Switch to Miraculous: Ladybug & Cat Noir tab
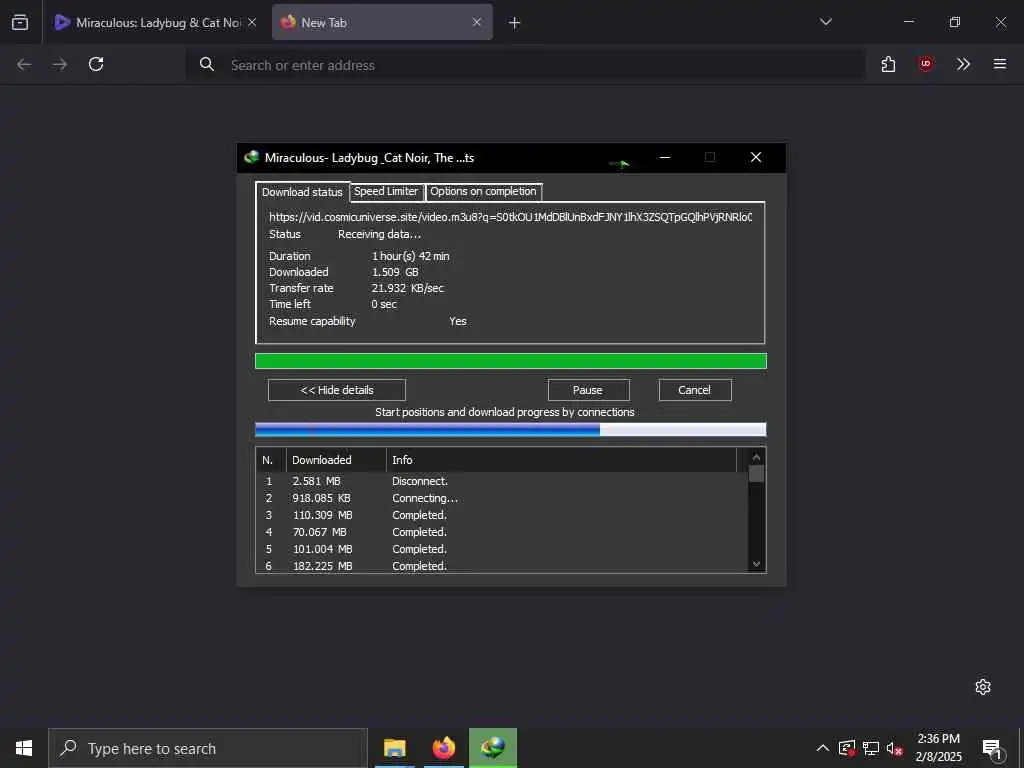The image size is (1024, 768). pyautogui.click(x=156, y=22)
